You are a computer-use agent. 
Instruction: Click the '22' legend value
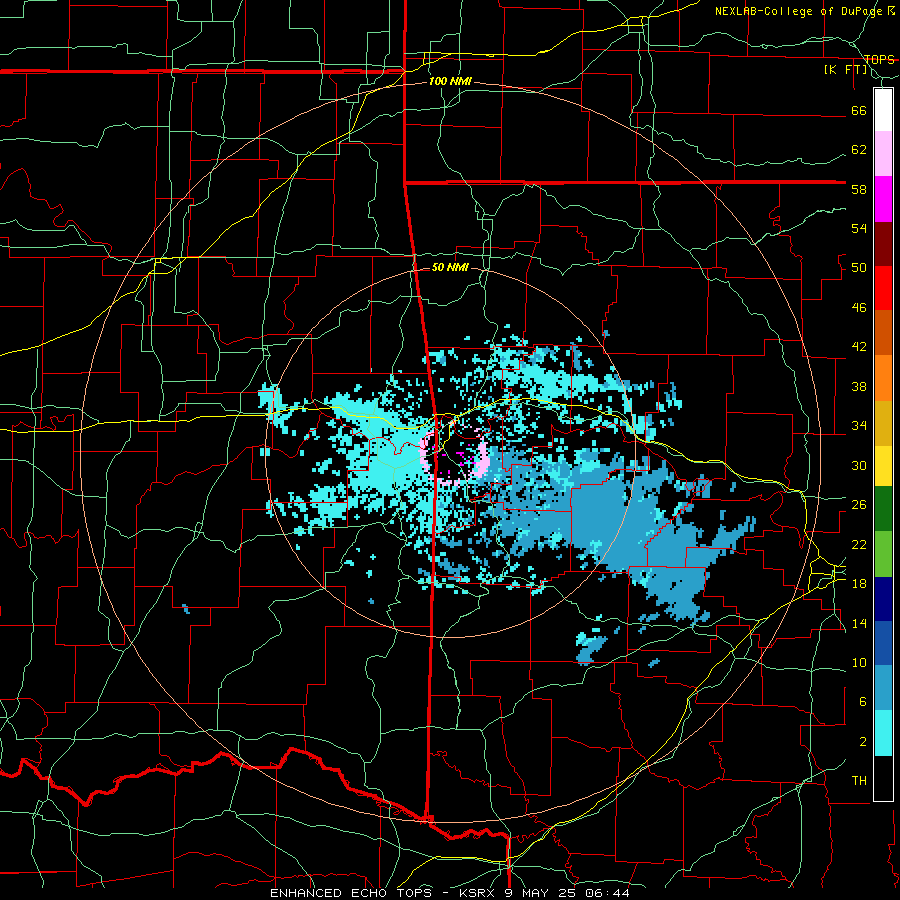859,544
